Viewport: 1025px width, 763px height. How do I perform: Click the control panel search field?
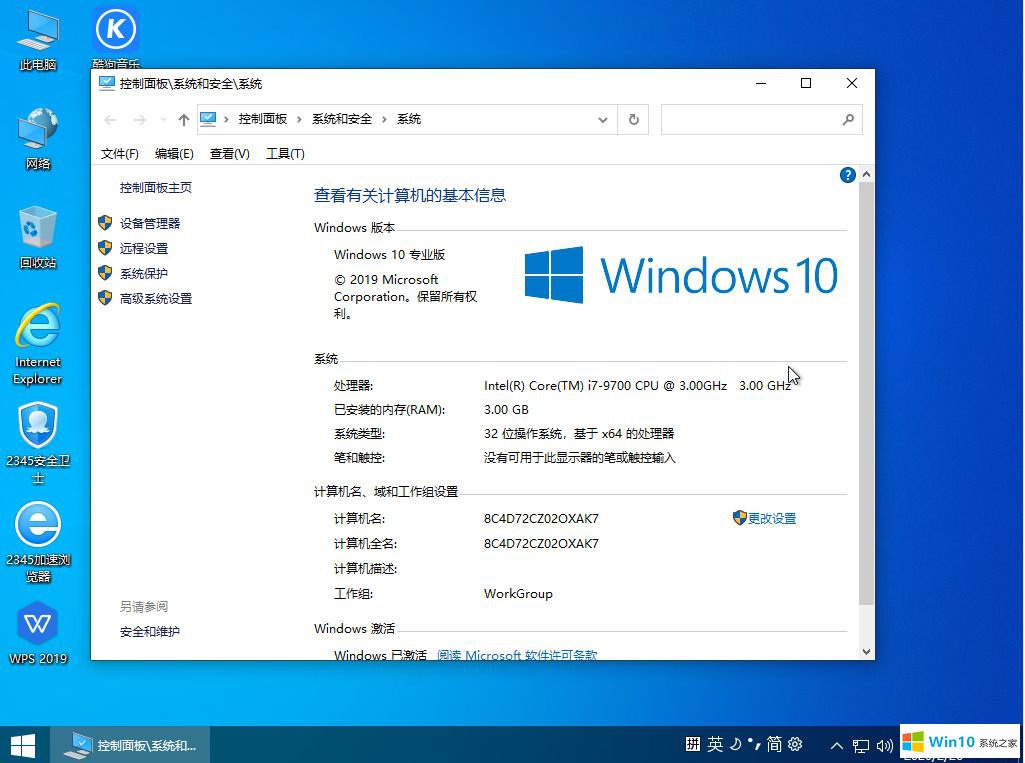point(762,120)
